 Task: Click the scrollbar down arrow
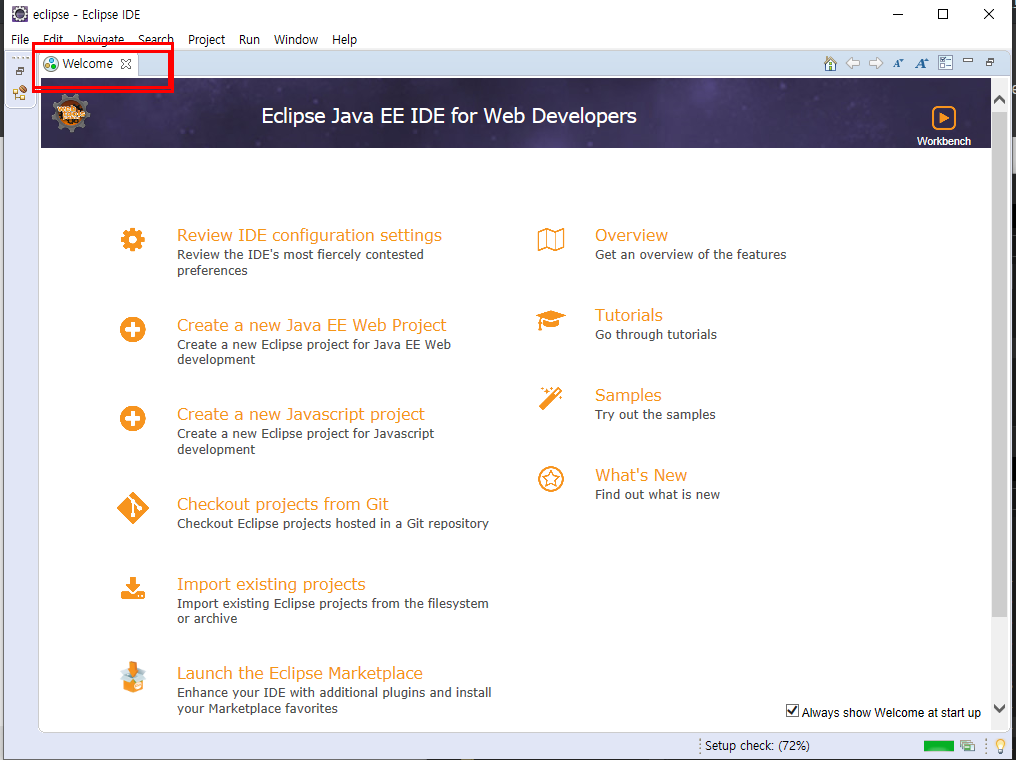pyautogui.click(x=999, y=709)
